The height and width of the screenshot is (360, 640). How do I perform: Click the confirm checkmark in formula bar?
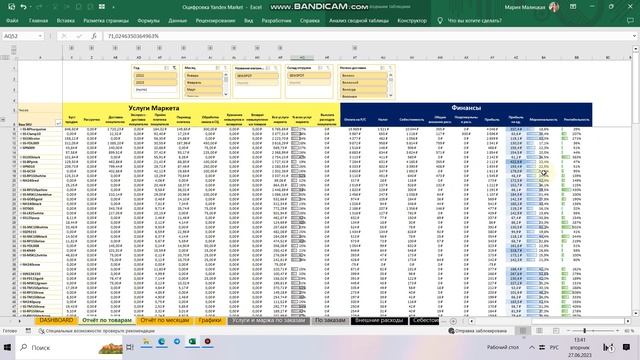79,36
